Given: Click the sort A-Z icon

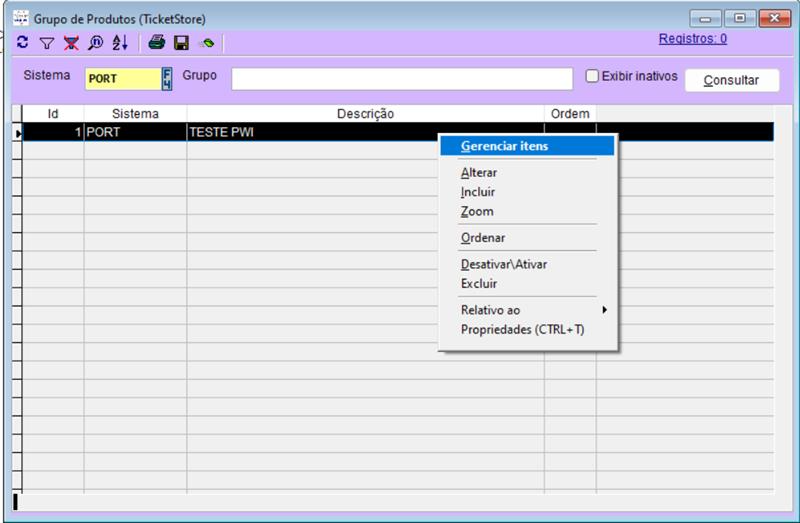Looking at the screenshot, I should point(119,43).
